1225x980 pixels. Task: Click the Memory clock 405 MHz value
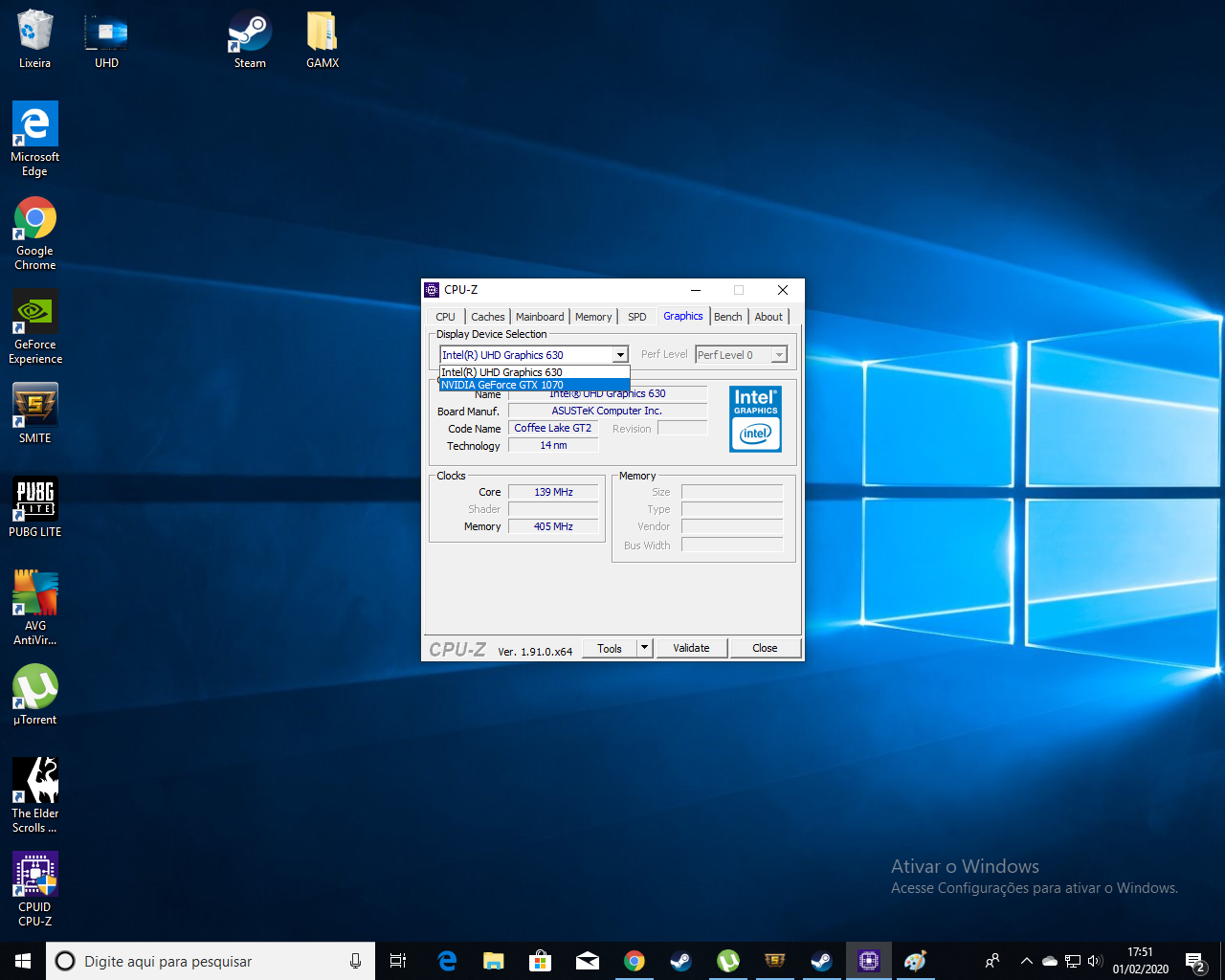pos(553,526)
